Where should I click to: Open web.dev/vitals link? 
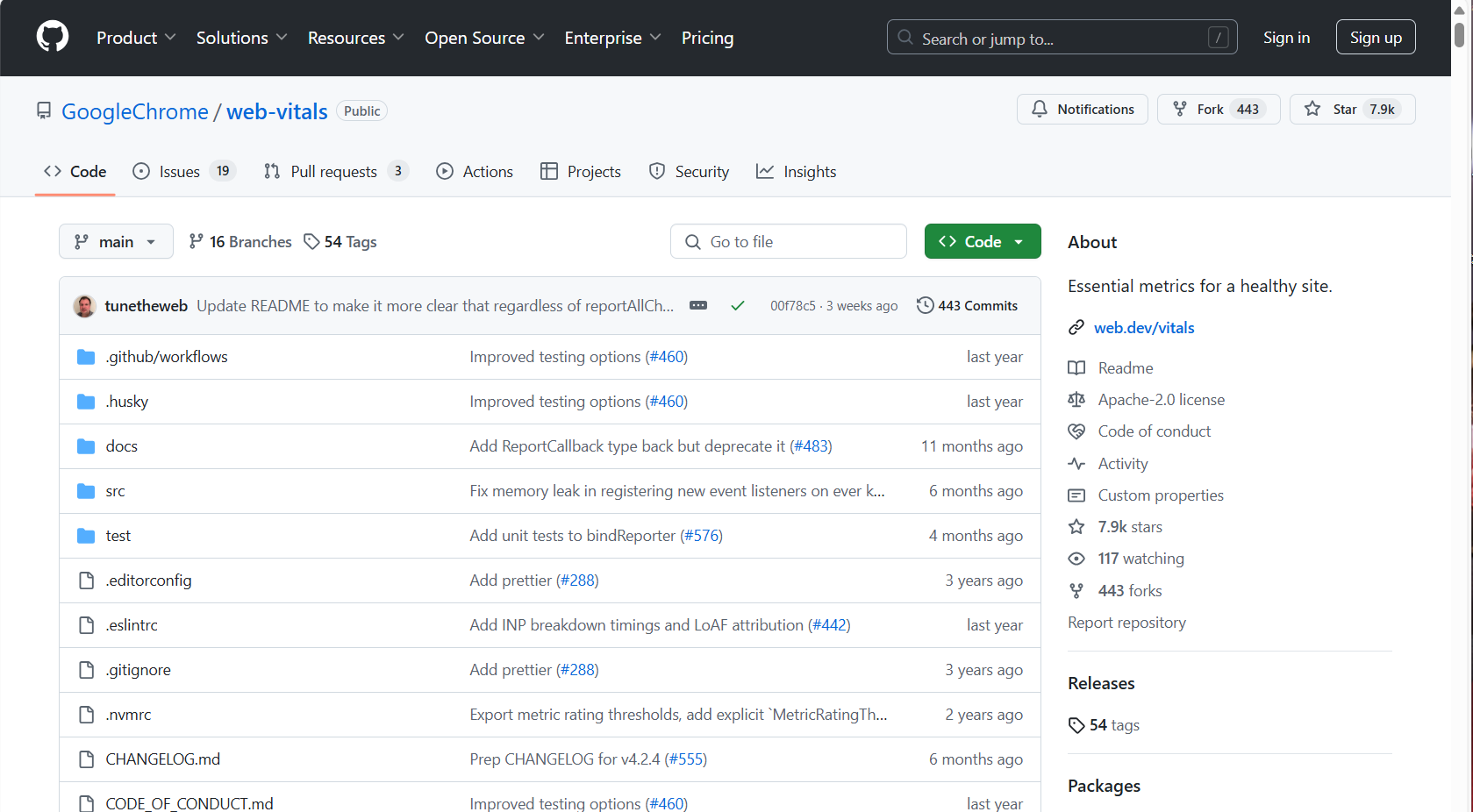pyautogui.click(x=1144, y=327)
